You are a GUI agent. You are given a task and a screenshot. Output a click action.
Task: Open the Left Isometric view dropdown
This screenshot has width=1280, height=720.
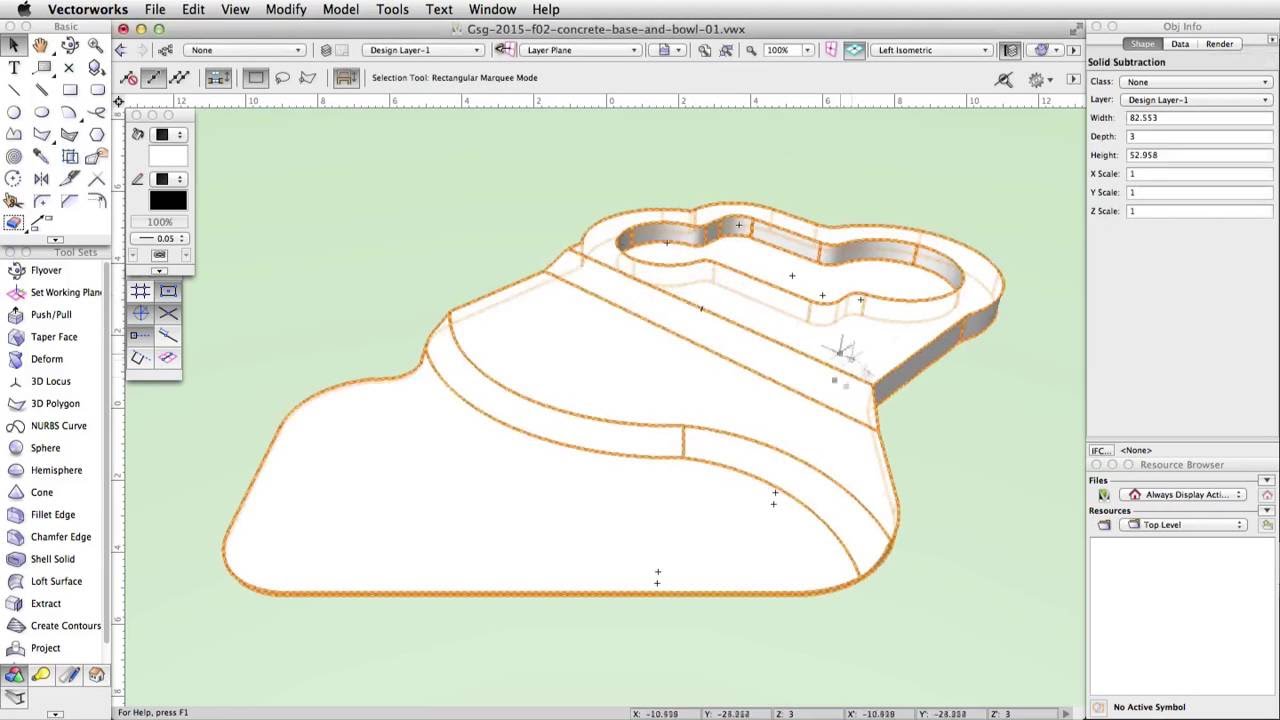(932, 50)
